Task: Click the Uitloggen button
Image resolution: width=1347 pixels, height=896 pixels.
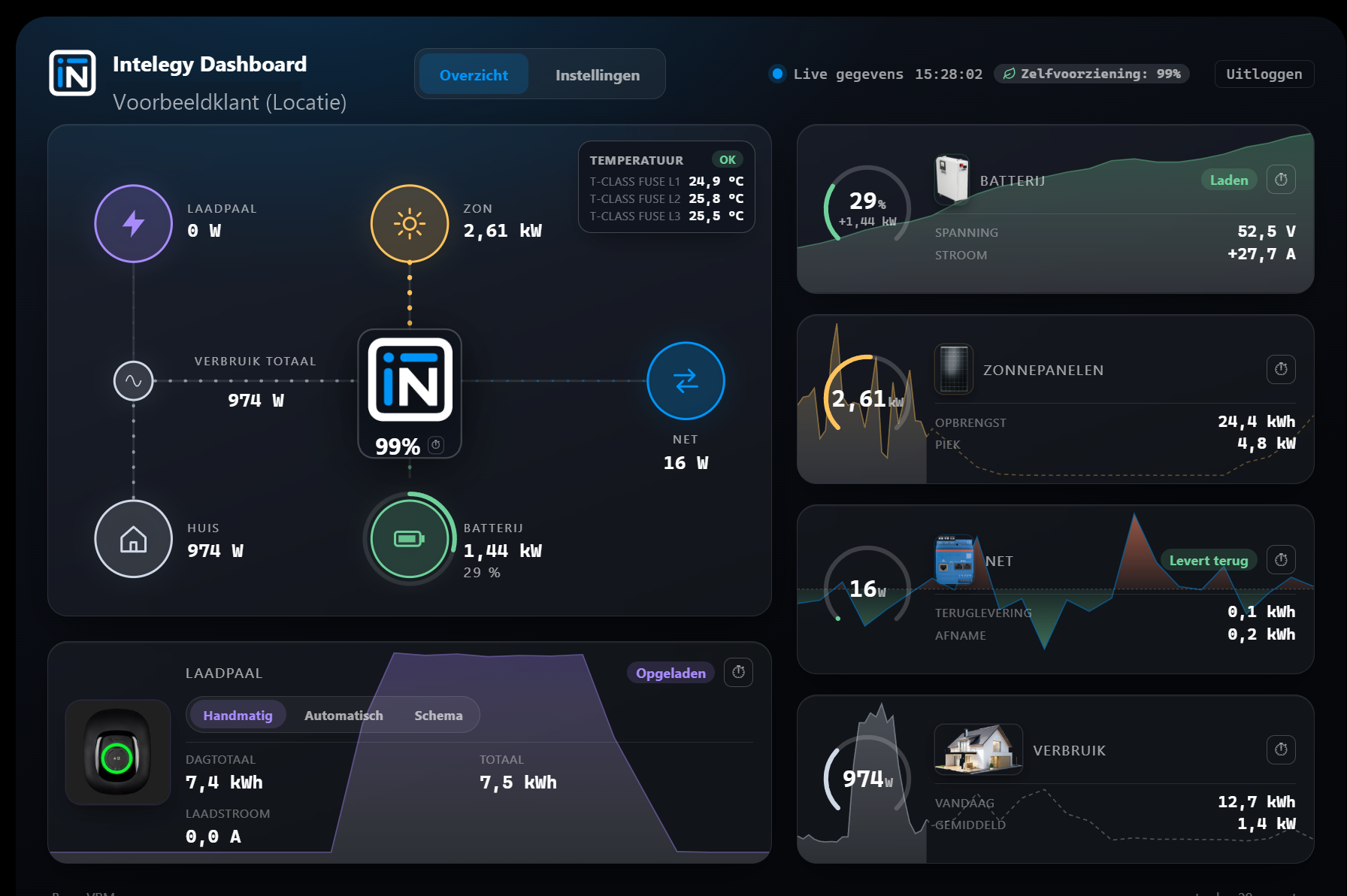Action: 1264,74
